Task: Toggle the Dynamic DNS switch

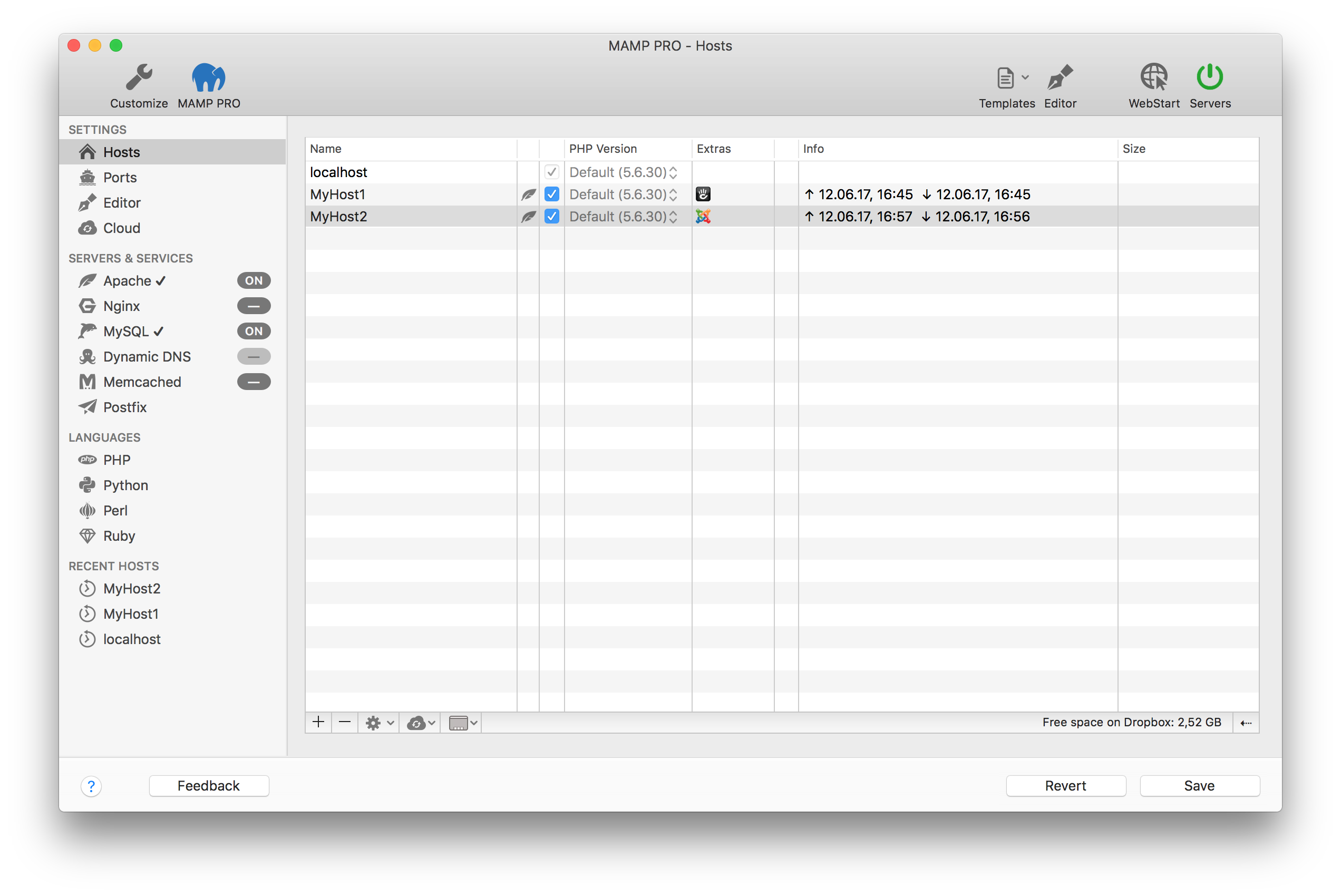Action: [254, 357]
